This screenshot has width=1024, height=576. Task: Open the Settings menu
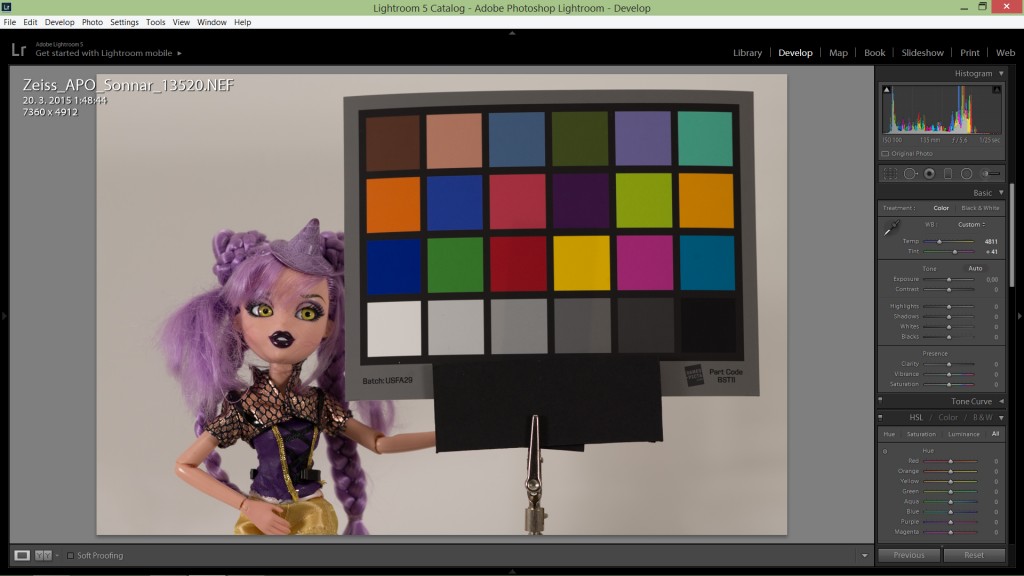point(124,22)
